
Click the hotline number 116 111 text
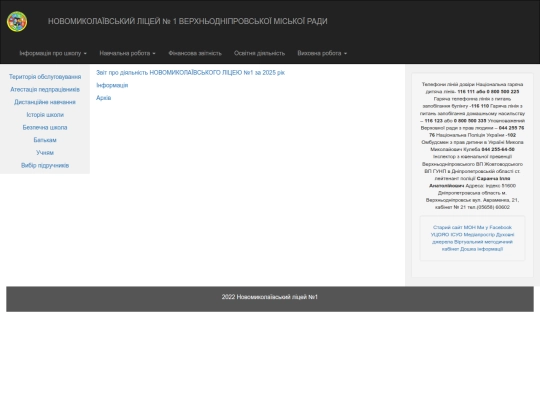466,92
